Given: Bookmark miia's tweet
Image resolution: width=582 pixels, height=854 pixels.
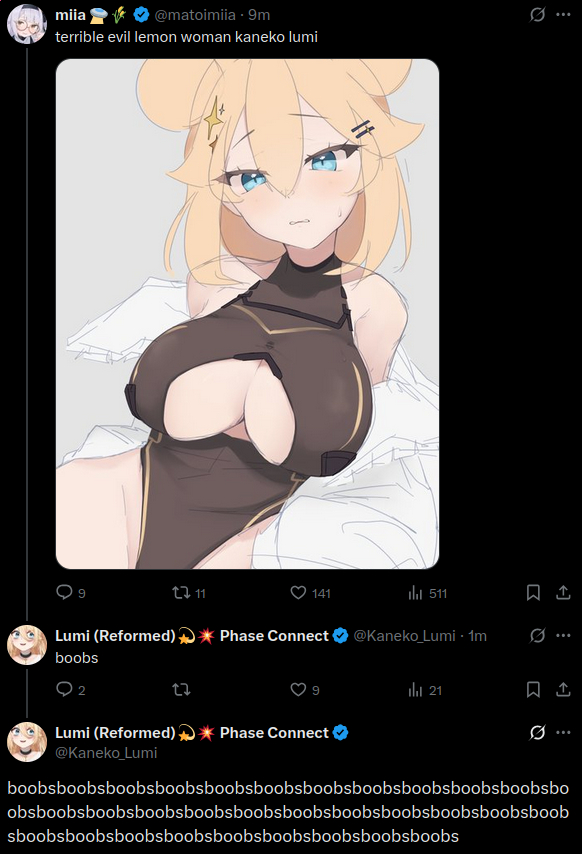Looking at the screenshot, I should [534, 593].
